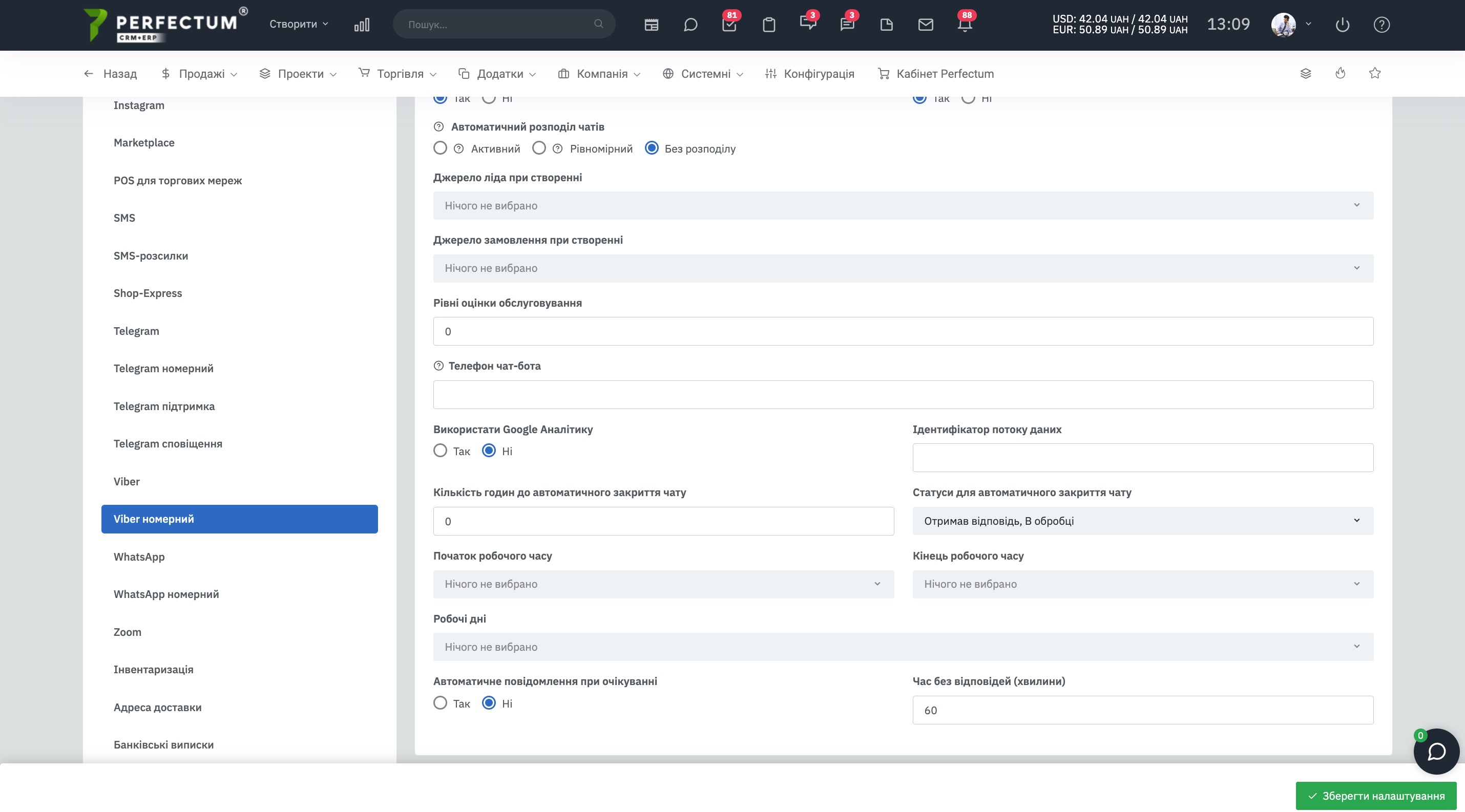Click Рівні оцінки обслуговування input field

[x=903, y=331]
